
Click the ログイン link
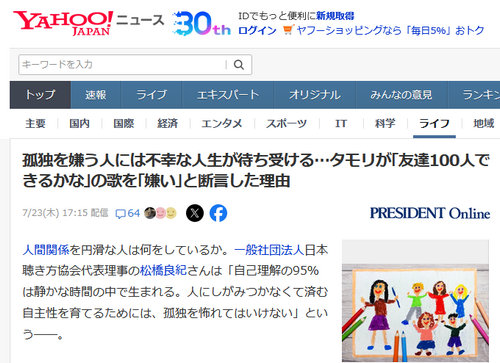point(257,31)
